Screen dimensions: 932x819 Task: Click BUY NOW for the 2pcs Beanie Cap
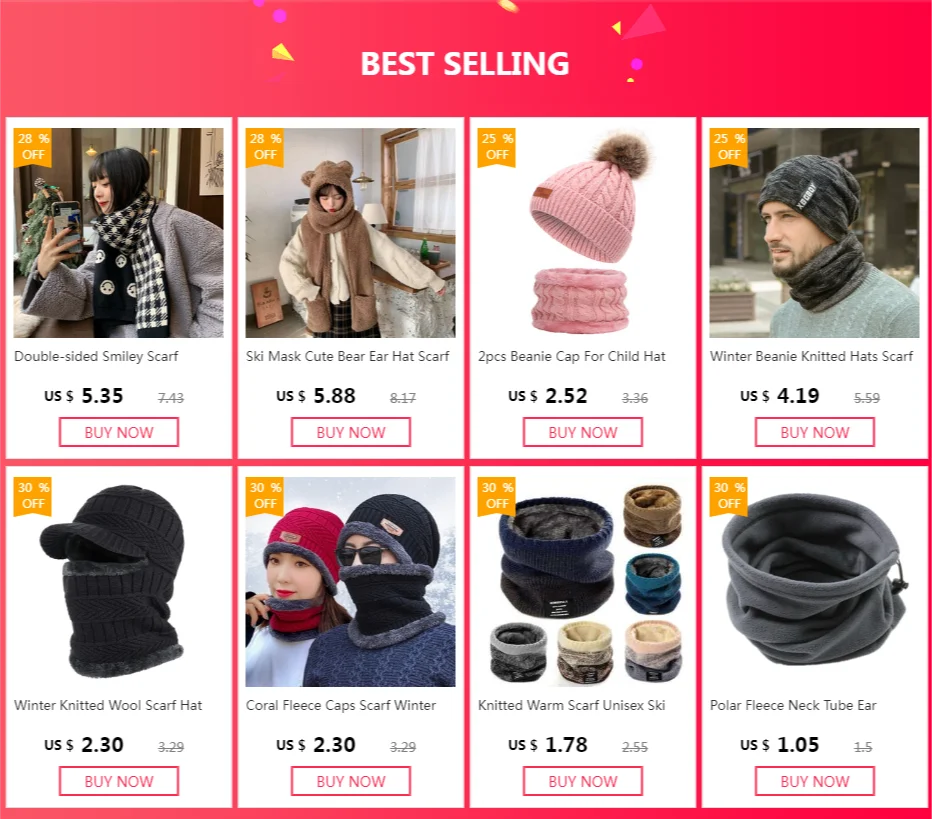point(582,432)
